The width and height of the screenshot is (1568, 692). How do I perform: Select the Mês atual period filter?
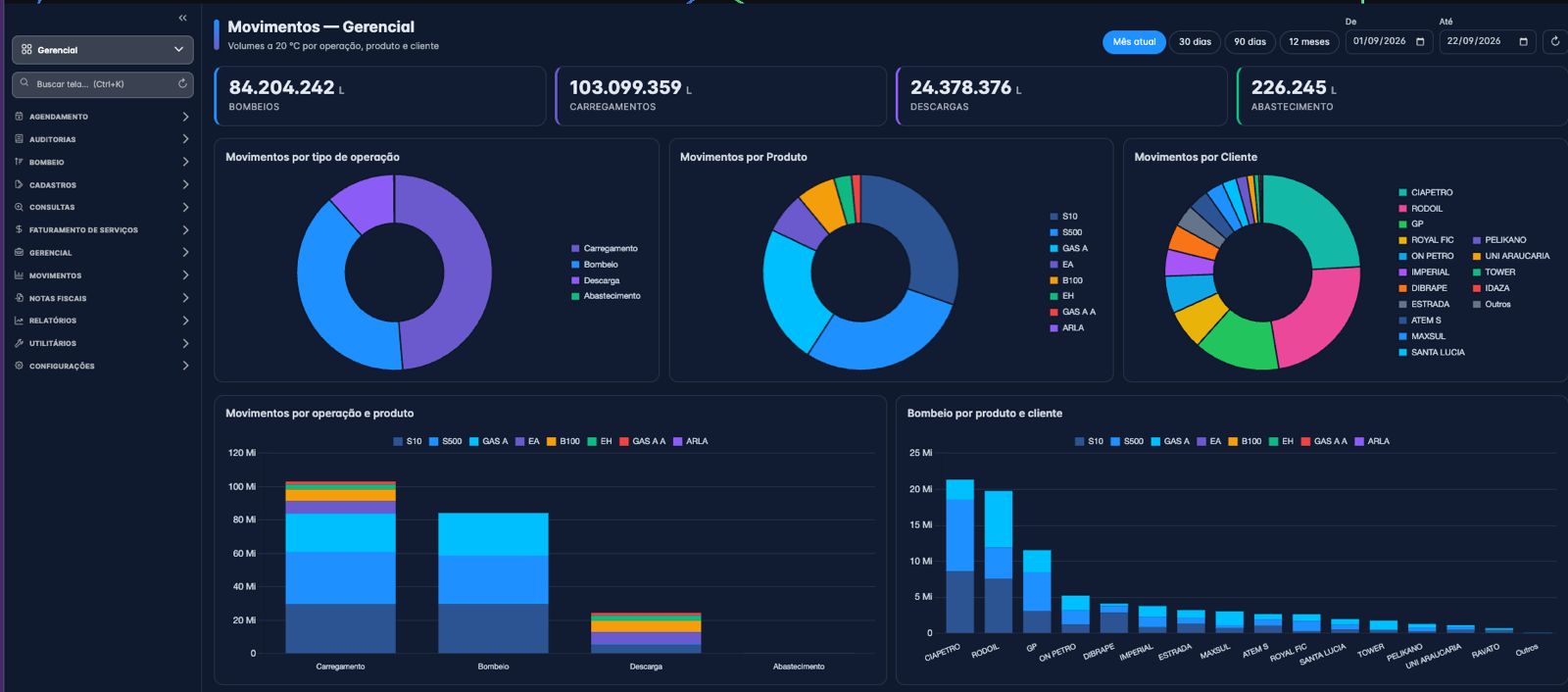[1134, 41]
